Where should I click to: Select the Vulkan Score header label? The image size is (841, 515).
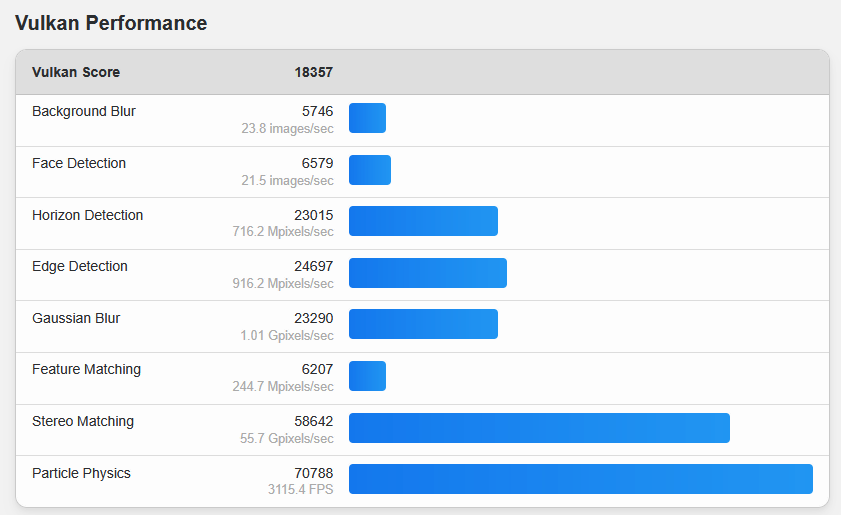point(76,72)
